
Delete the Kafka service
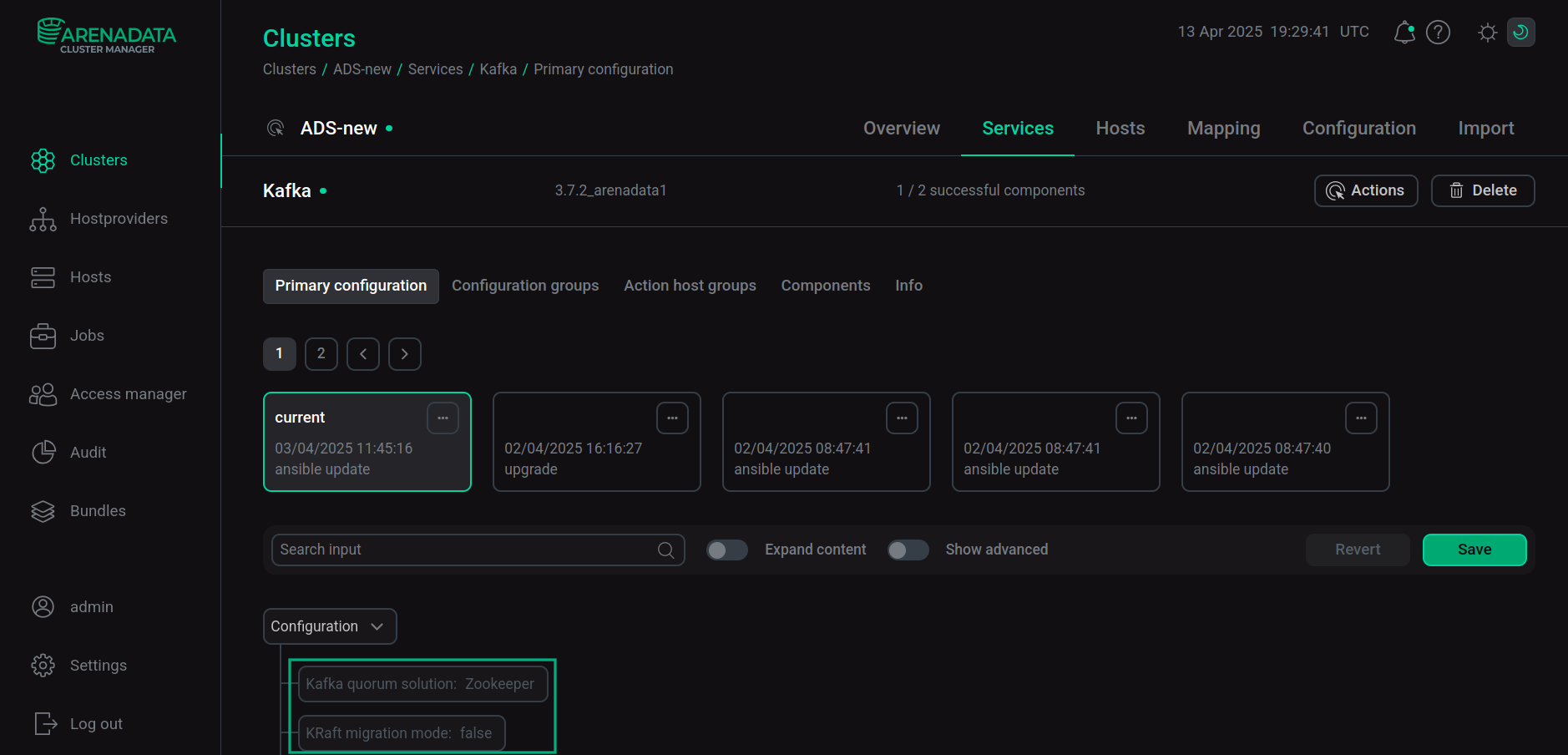(x=1483, y=190)
